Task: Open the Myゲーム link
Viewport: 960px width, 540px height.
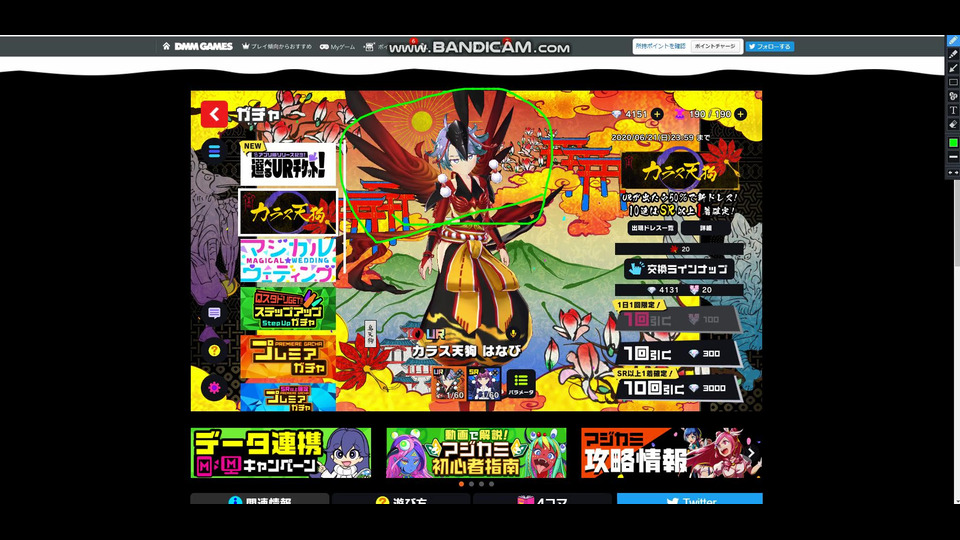Action: [337, 47]
